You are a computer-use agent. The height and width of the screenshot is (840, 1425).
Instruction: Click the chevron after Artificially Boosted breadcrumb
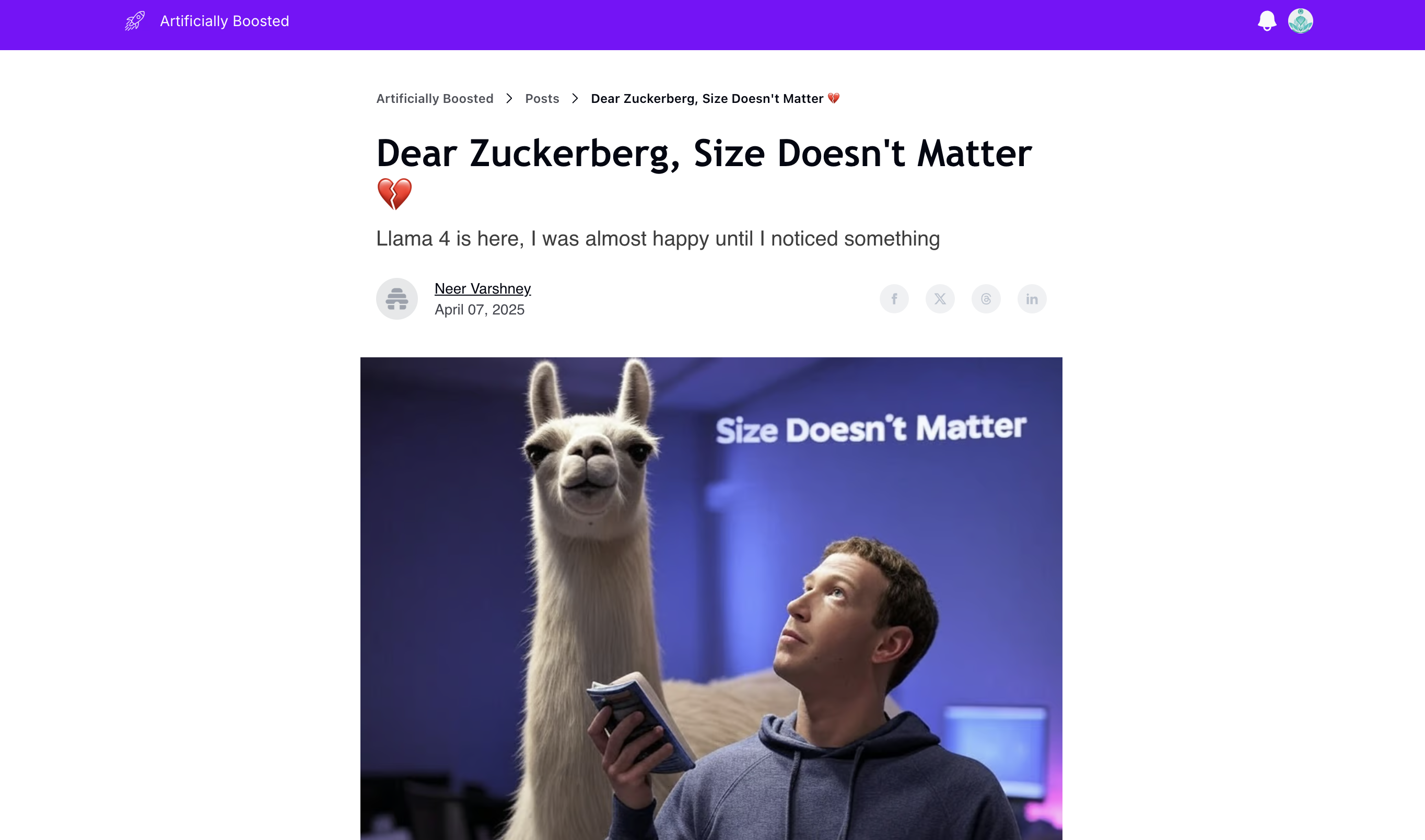[x=509, y=99]
